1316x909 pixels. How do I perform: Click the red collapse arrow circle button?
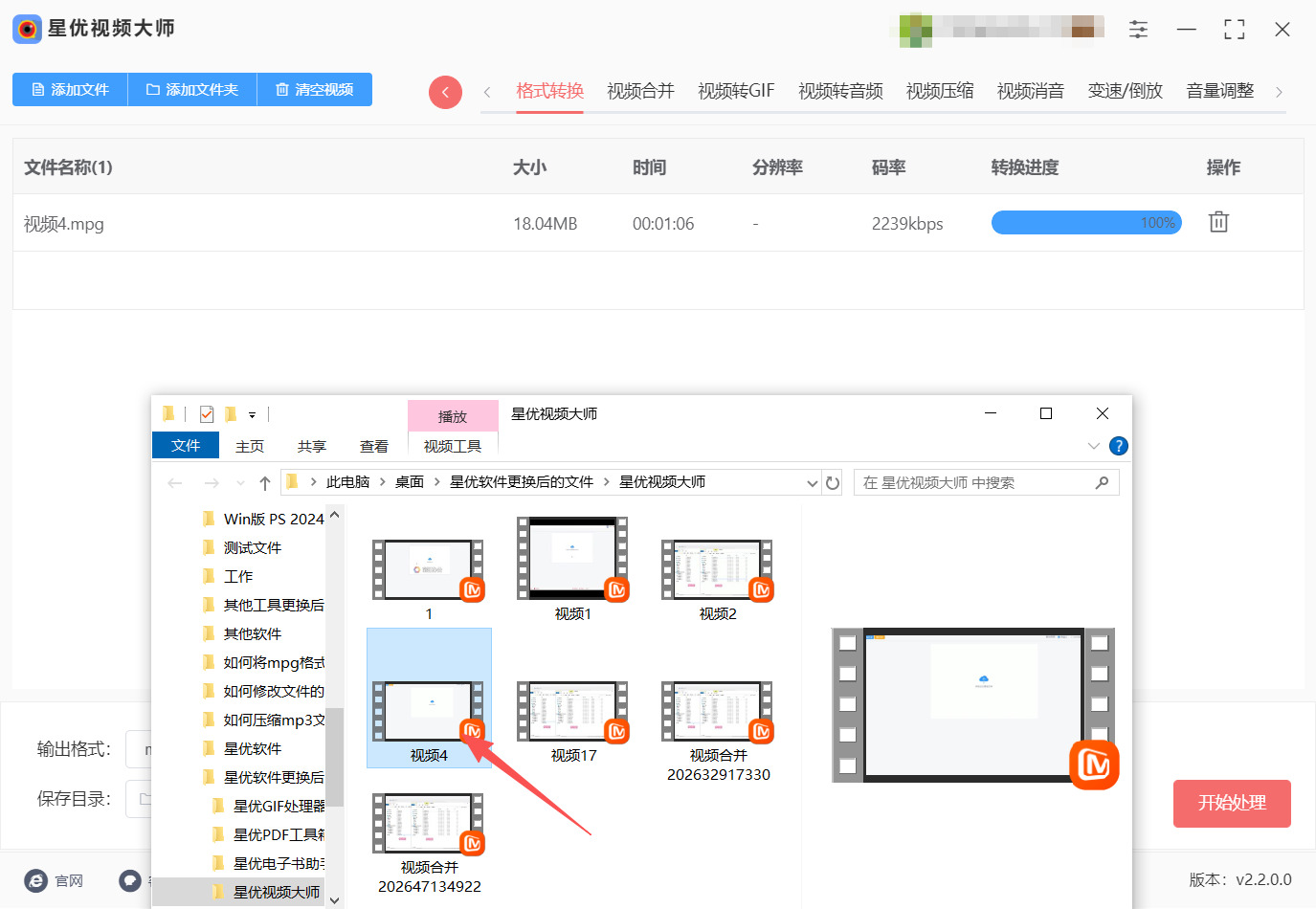point(445,92)
